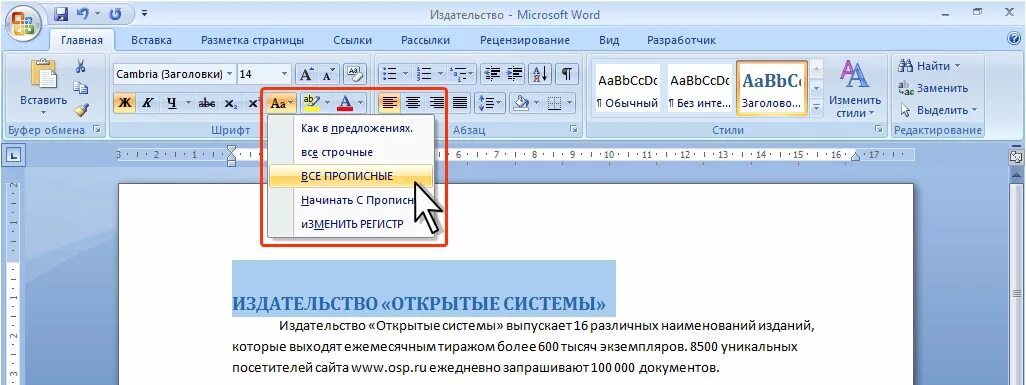Align text to the left
1026x385 pixels.
[x=390, y=103]
